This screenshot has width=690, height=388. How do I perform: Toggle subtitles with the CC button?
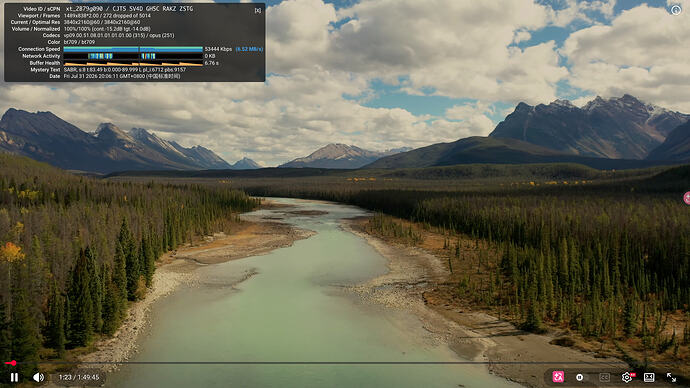(605, 377)
